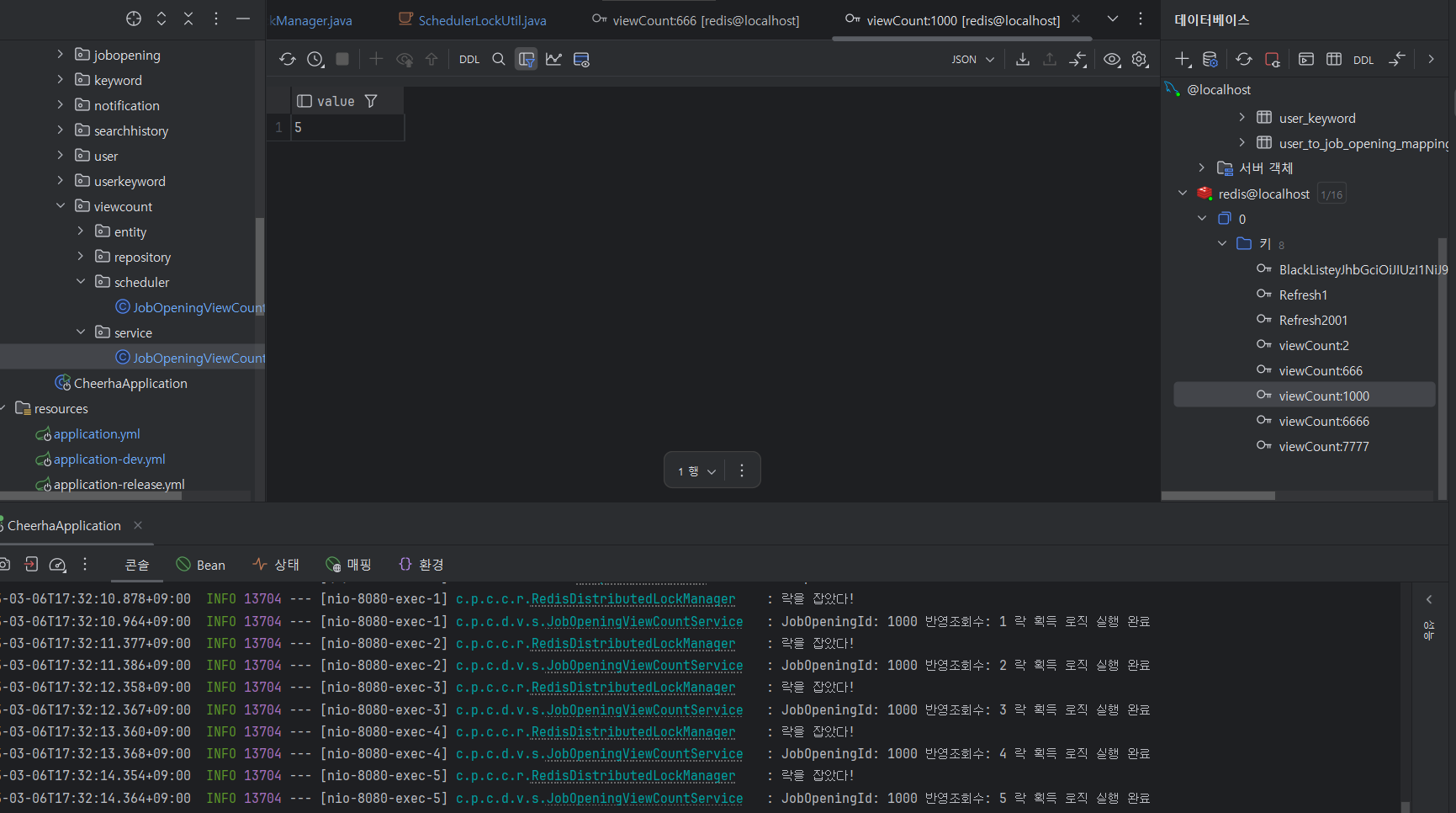Open project panel options menu
Screen dimensions: 1456x813
point(216,19)
